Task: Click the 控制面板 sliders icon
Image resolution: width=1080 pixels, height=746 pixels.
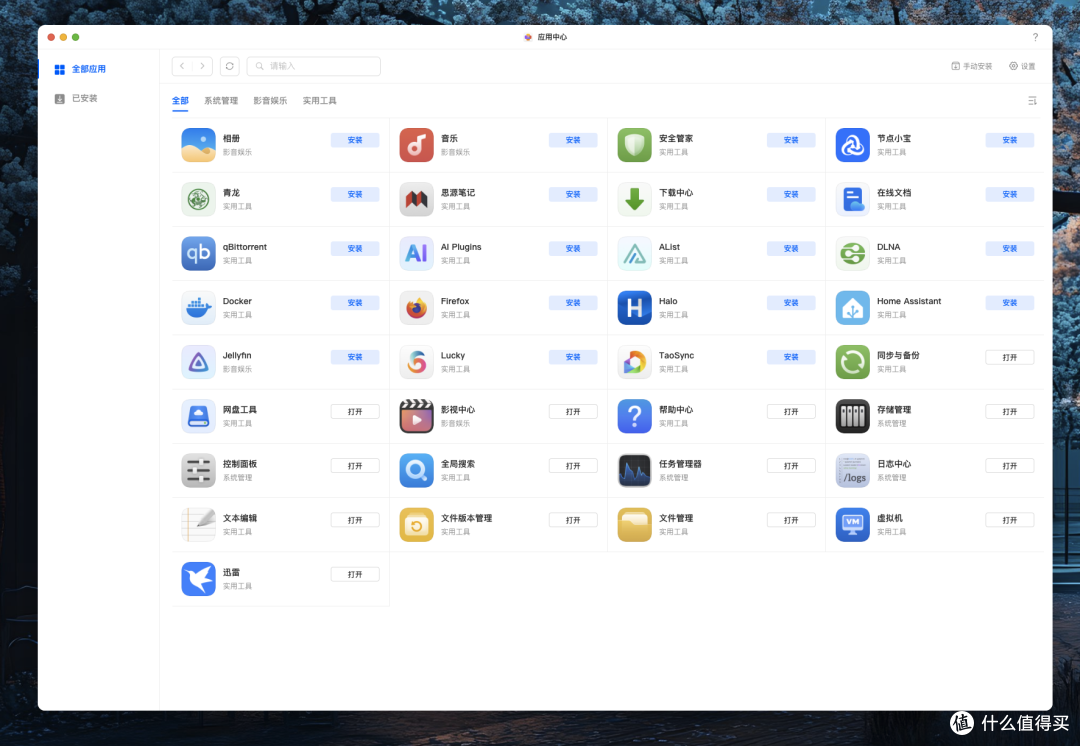Action: (x=198, y=470)
